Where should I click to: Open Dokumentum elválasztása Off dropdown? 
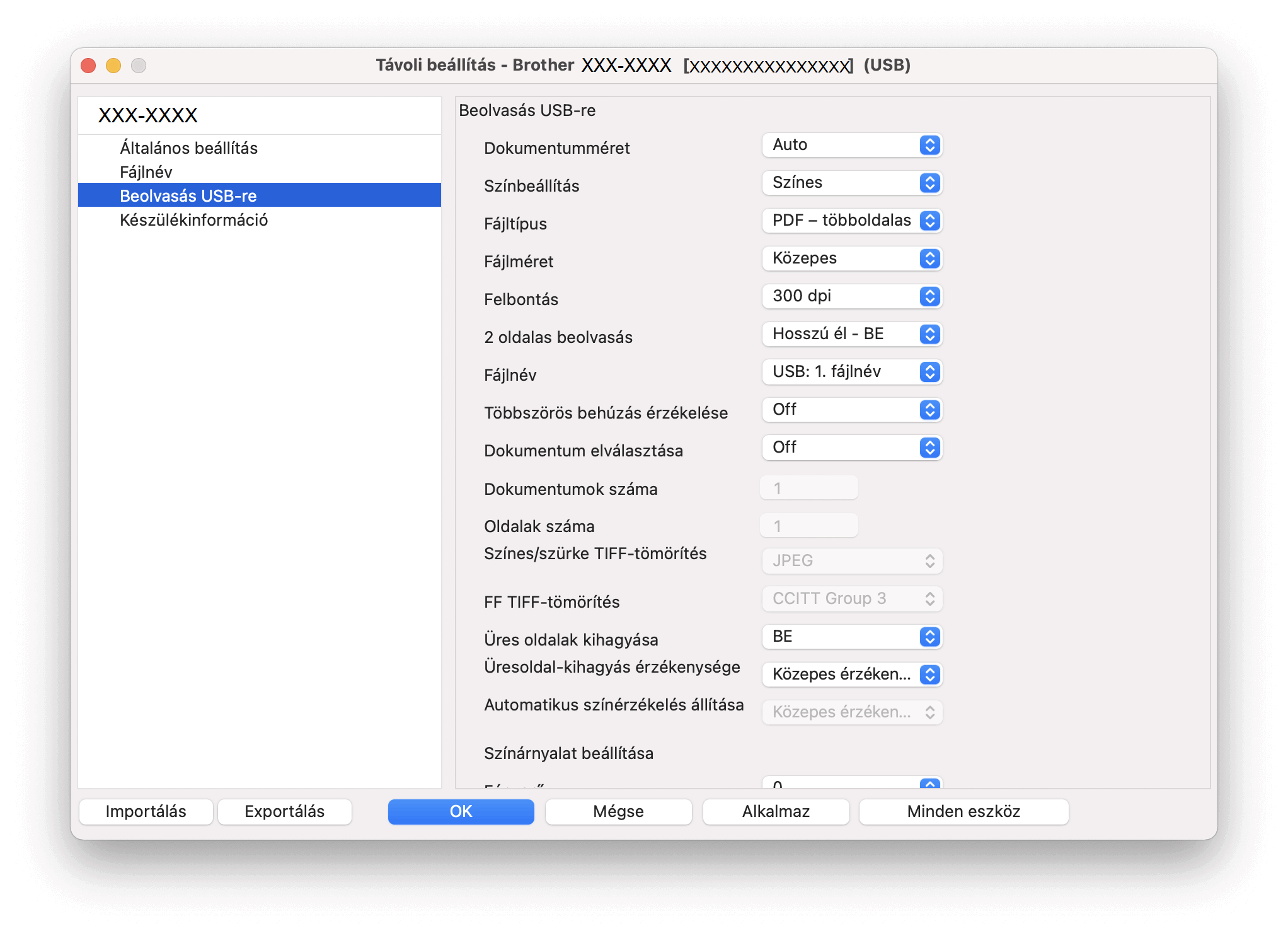[851, 448]
